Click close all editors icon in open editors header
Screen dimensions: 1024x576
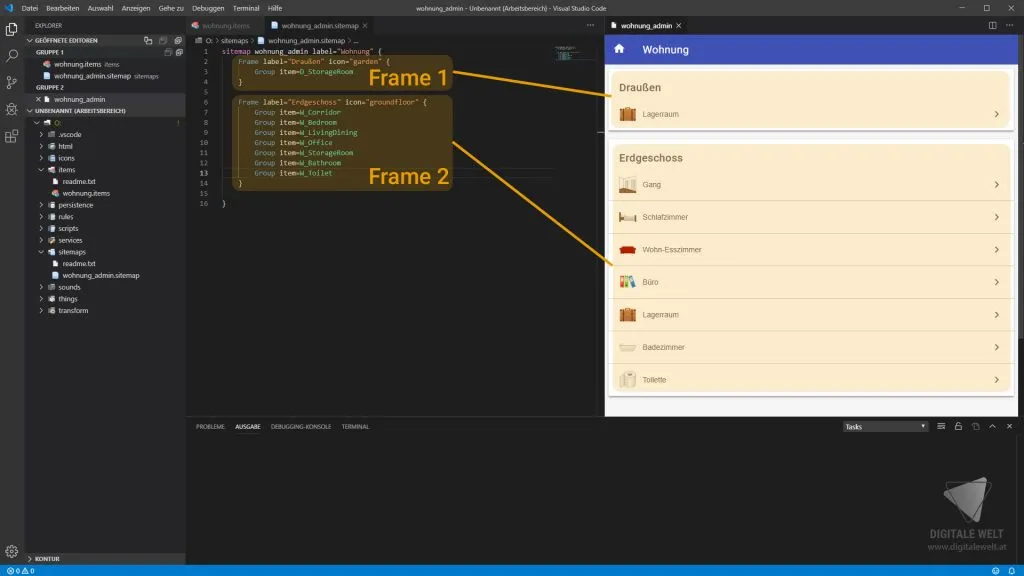178,40
